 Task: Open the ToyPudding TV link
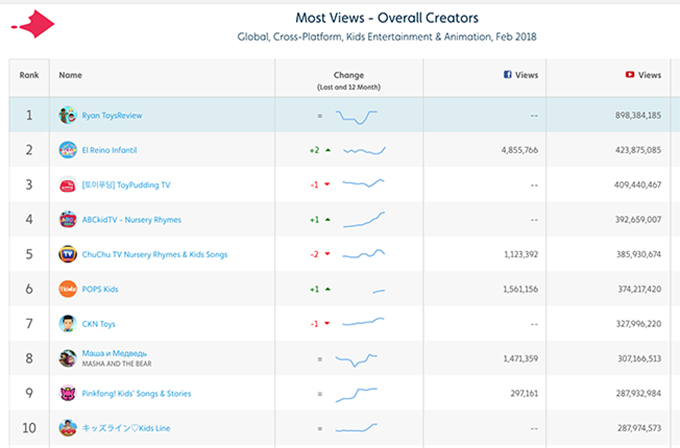pyautogui.click(x=126, y=185)
